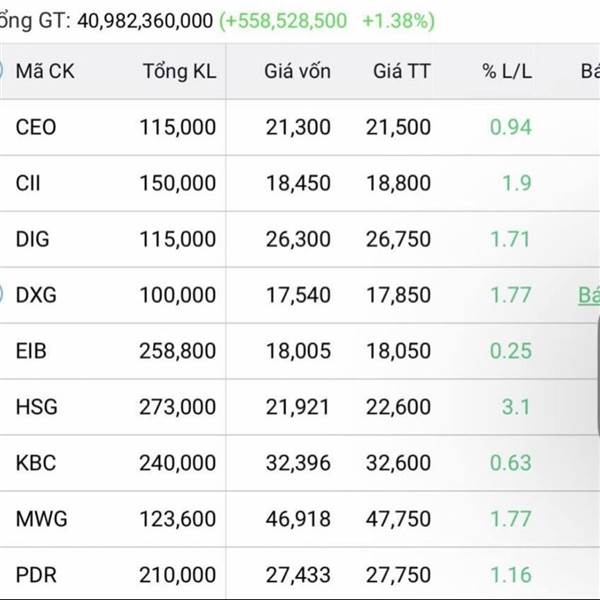
Task: Click the Giá vốn column header
Action: click(297, 71)
